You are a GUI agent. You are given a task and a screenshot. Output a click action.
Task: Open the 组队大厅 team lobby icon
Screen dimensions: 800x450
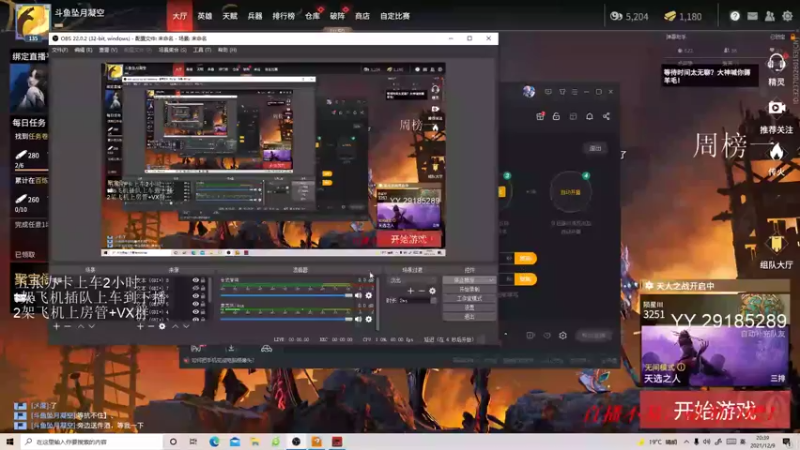pyautogui.click(x=776, y=245)
